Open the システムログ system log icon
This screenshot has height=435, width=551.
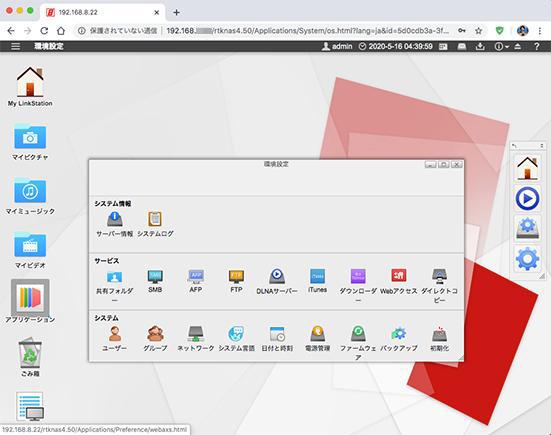(155, 224)
